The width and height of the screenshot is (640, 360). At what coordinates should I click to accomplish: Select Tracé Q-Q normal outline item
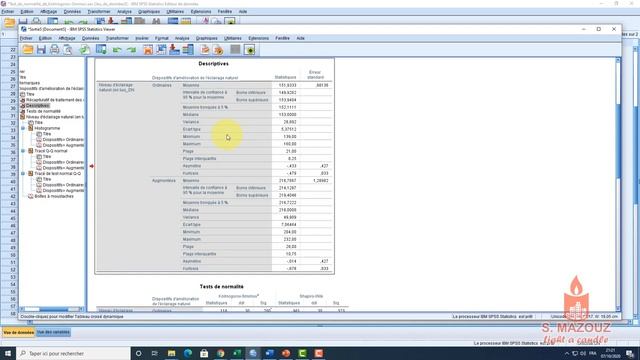51,151
